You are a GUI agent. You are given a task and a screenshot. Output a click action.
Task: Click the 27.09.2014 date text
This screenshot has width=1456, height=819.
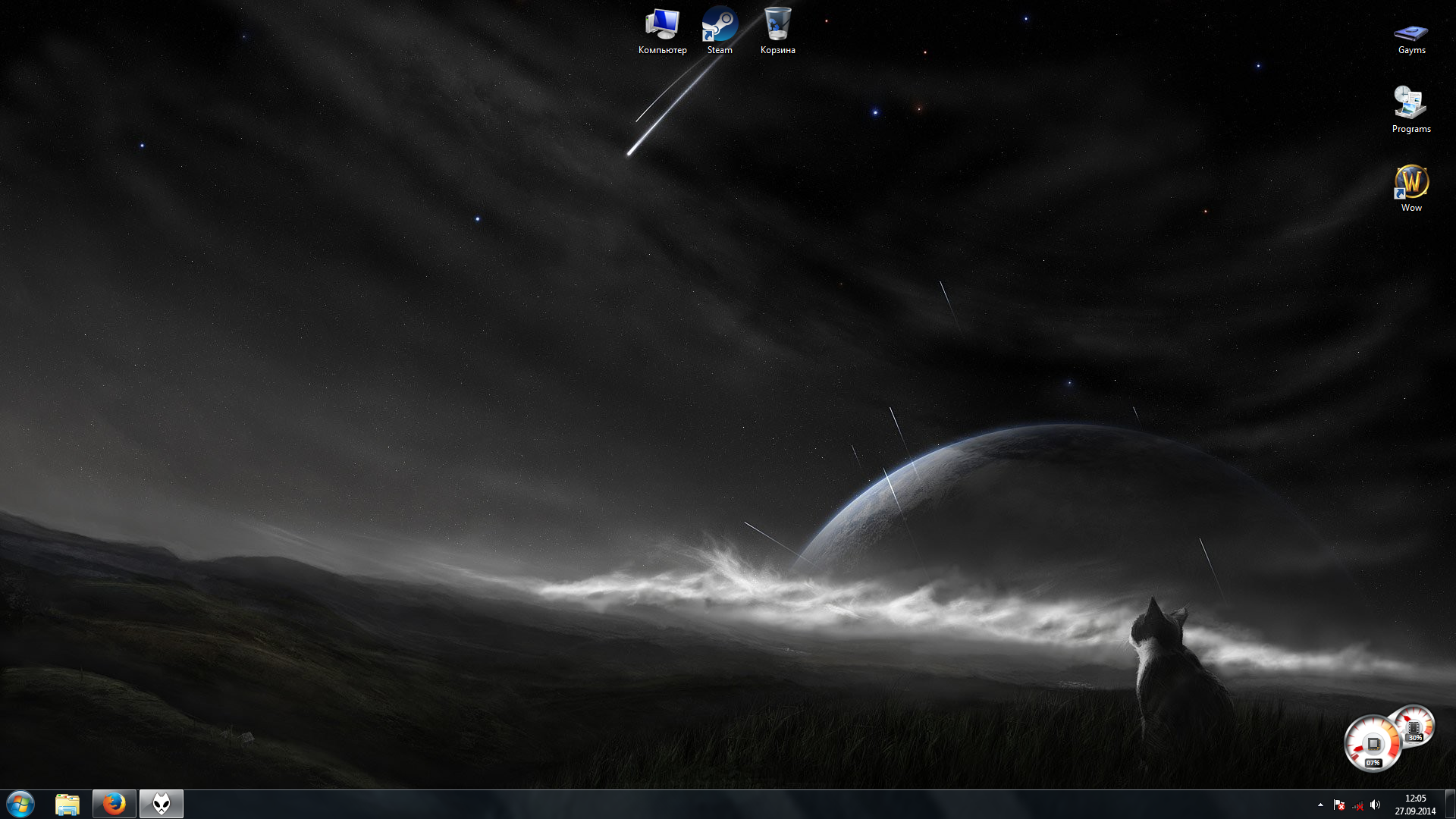coord(1415,811)
